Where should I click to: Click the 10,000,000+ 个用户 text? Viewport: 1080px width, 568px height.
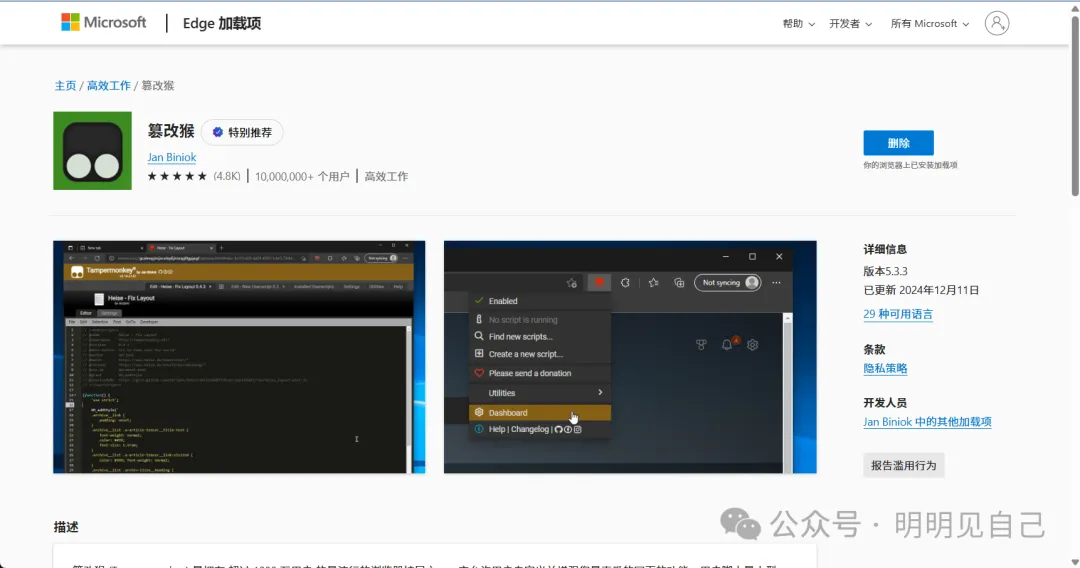(x=302, y=176)
